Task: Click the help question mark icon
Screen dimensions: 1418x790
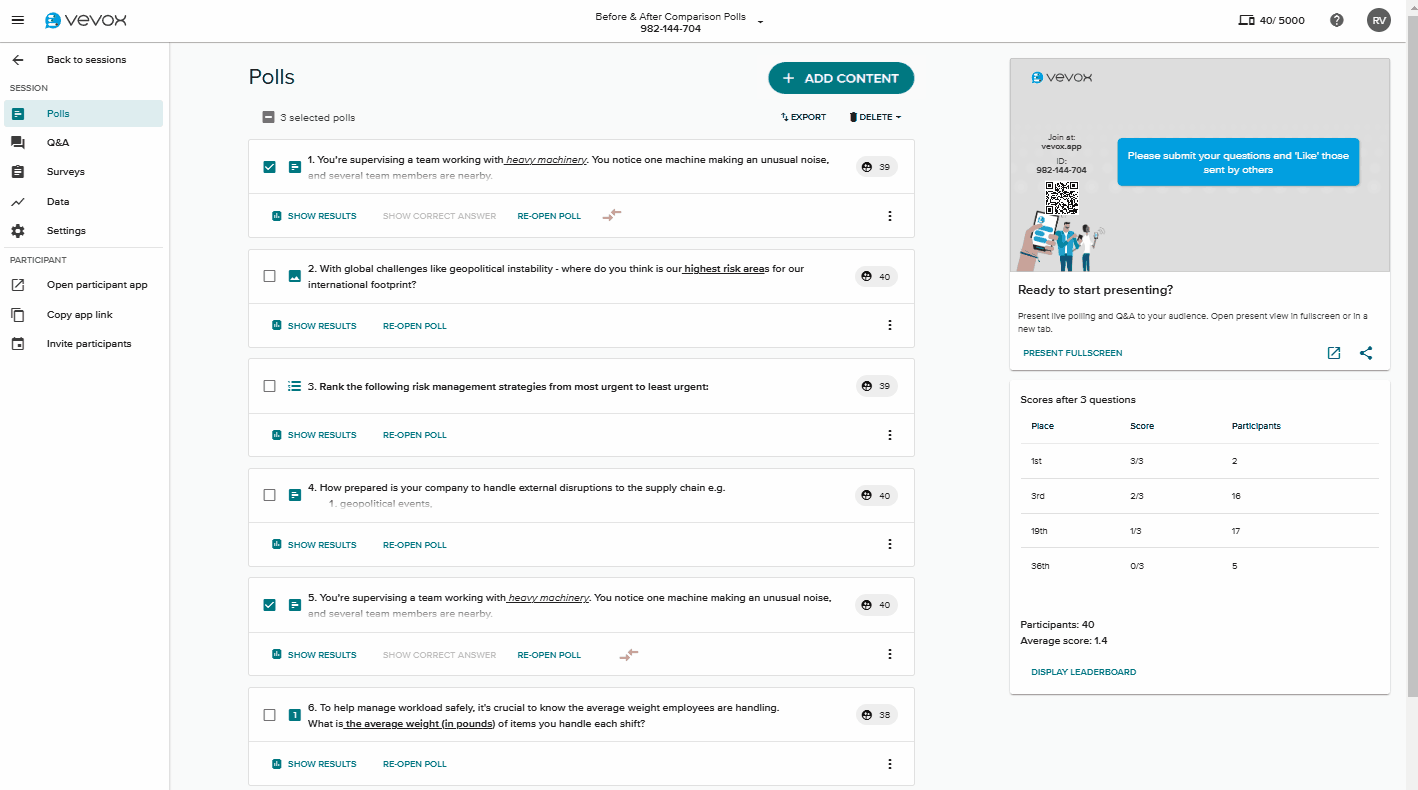Action: click(x=1337, y=20)
